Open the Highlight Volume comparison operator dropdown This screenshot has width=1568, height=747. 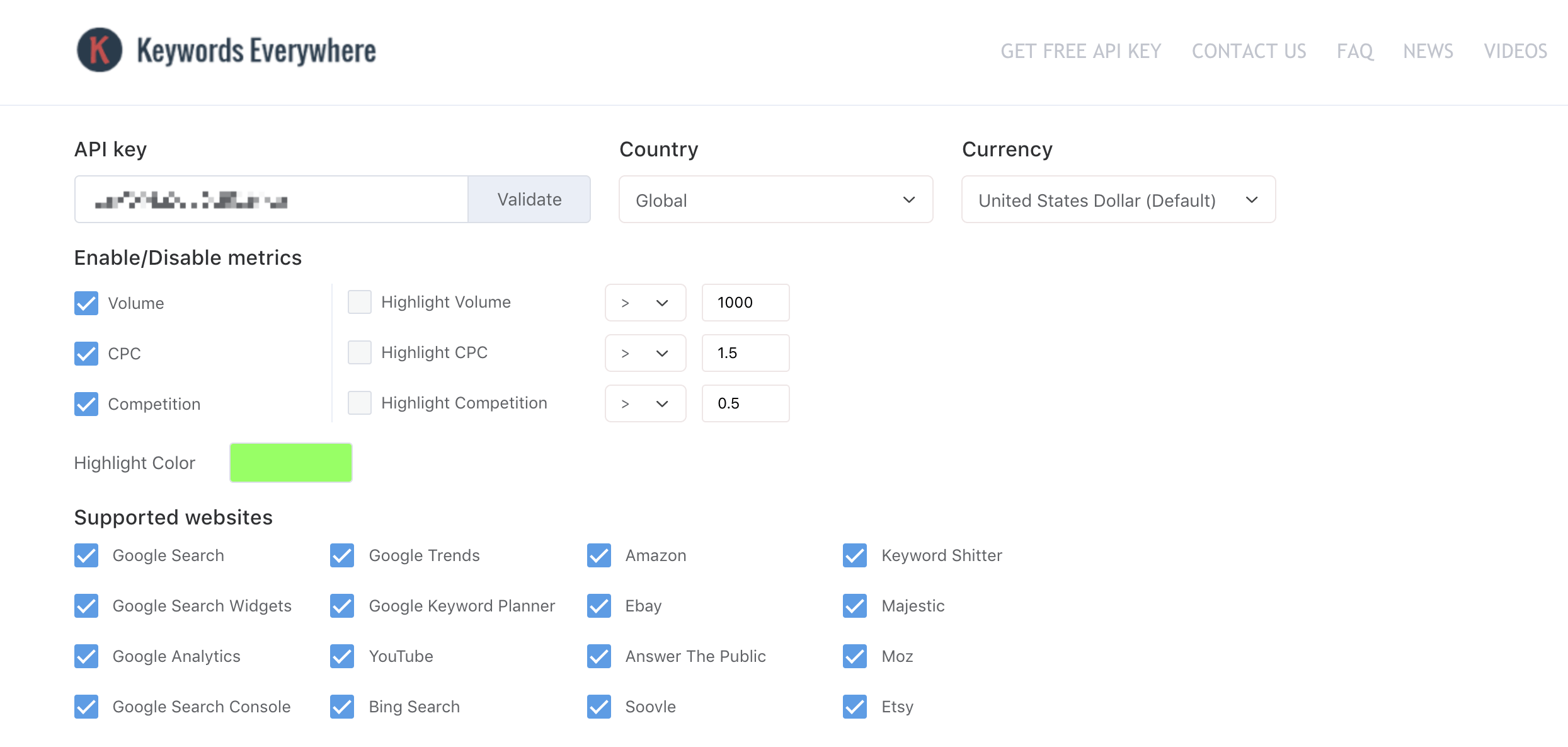[645, 303]
